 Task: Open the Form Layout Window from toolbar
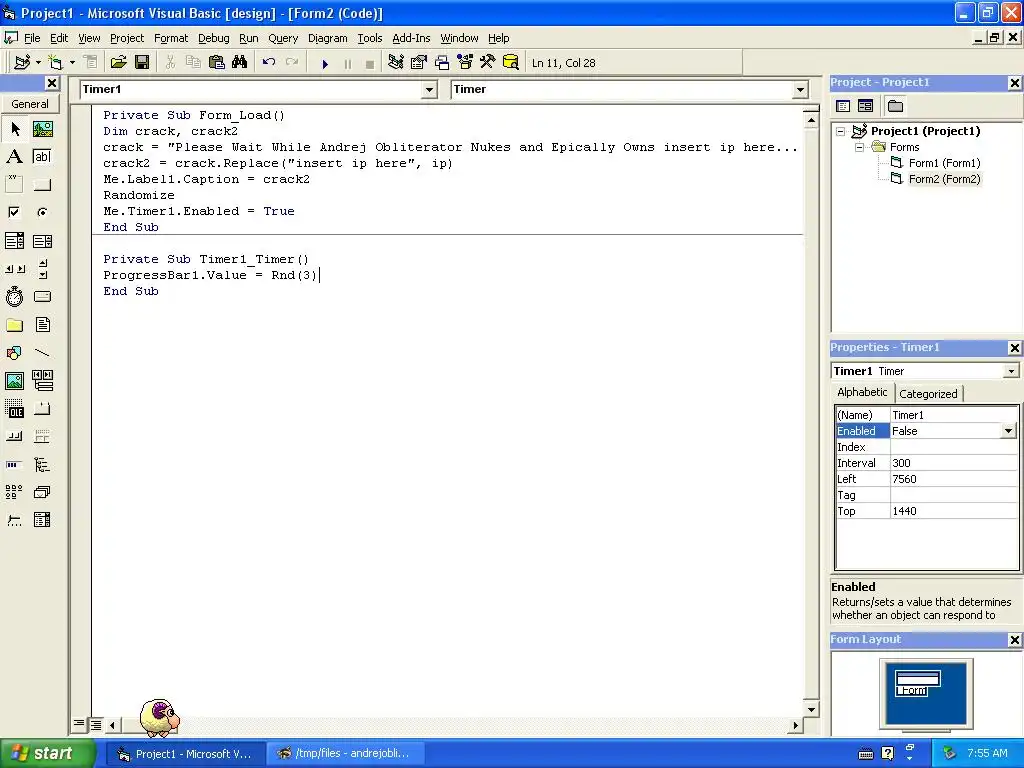pos(442,63)
